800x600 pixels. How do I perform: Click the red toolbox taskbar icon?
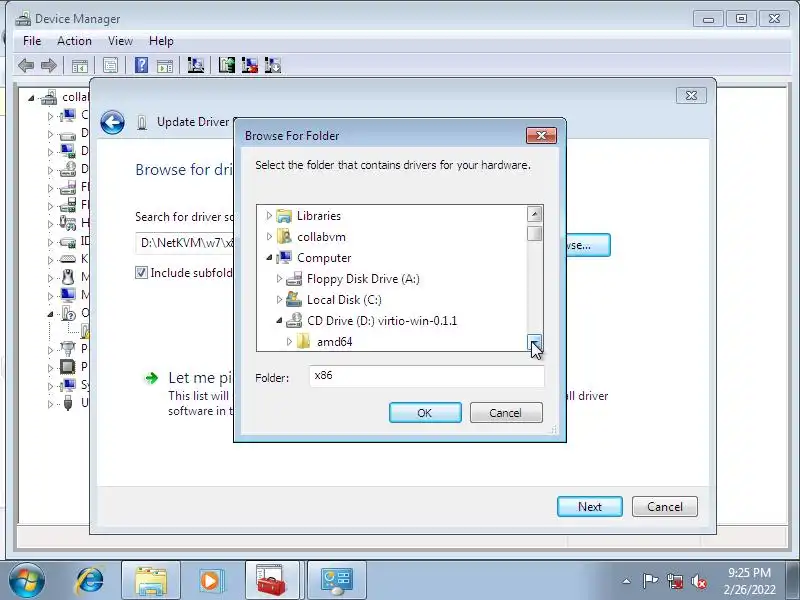(x=271, y=581)
